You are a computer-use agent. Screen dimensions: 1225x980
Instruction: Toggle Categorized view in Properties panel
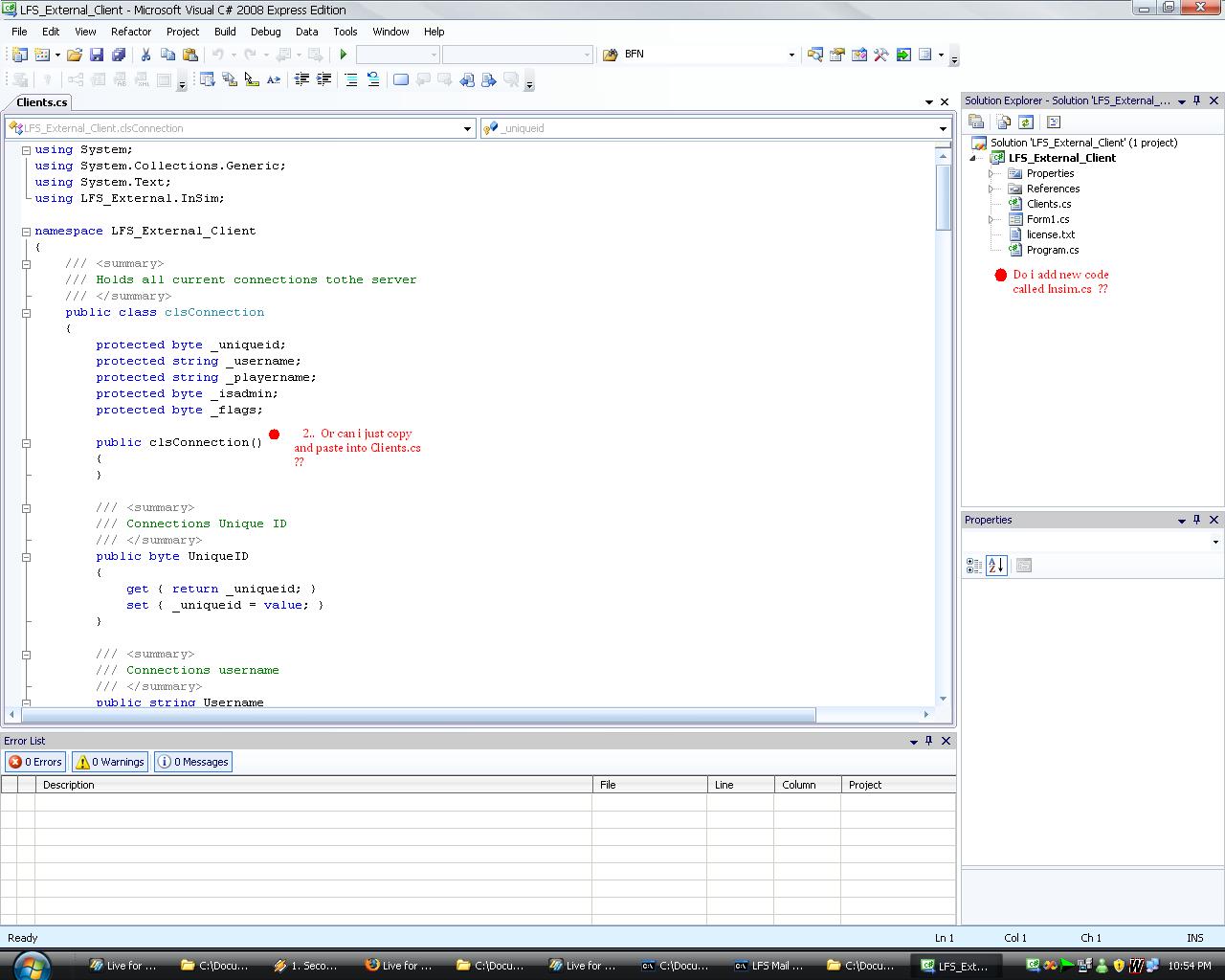974,566
